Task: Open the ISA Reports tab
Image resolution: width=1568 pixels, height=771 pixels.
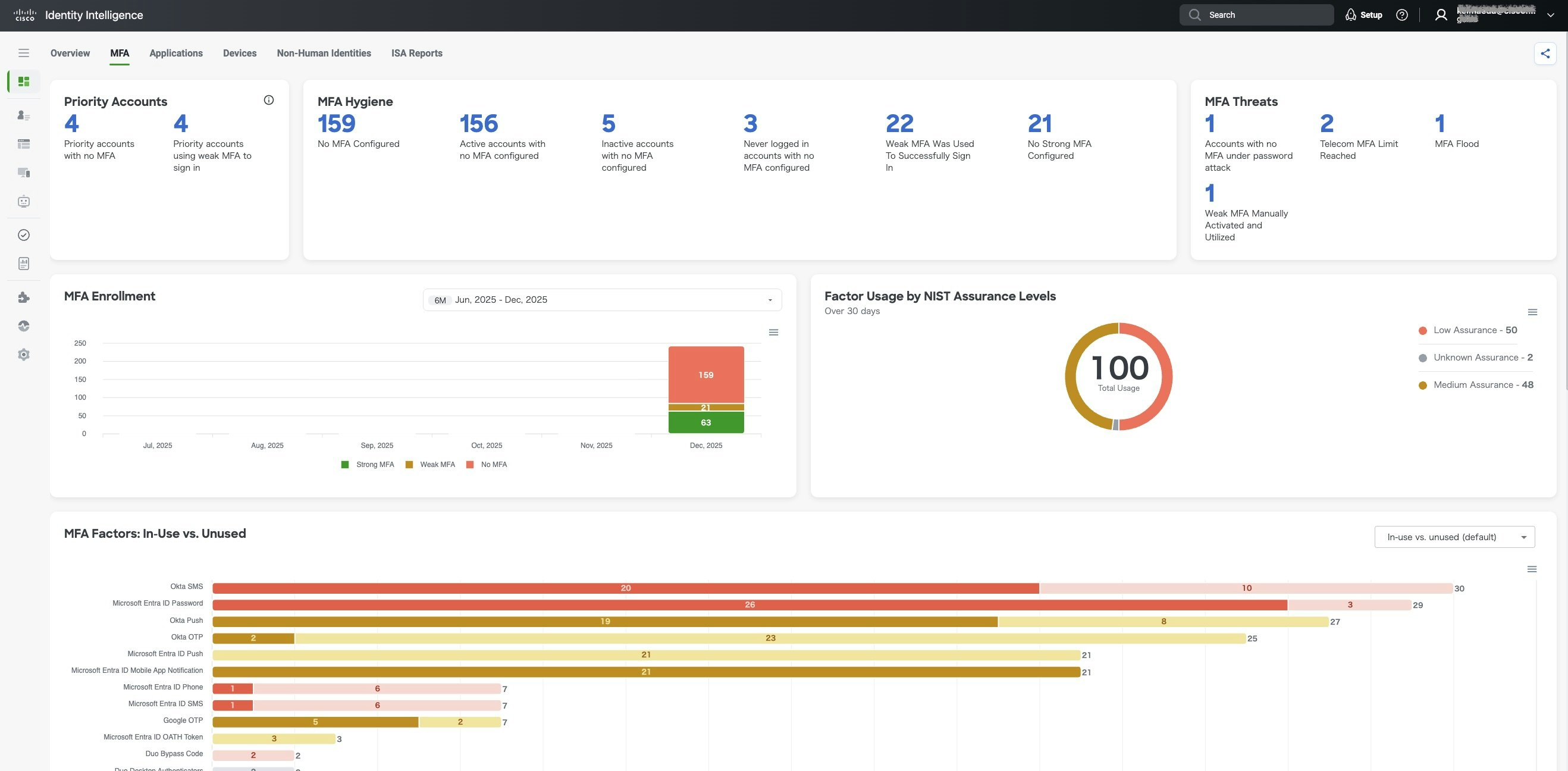Action: pyautogui.click(x=416, y=54)
